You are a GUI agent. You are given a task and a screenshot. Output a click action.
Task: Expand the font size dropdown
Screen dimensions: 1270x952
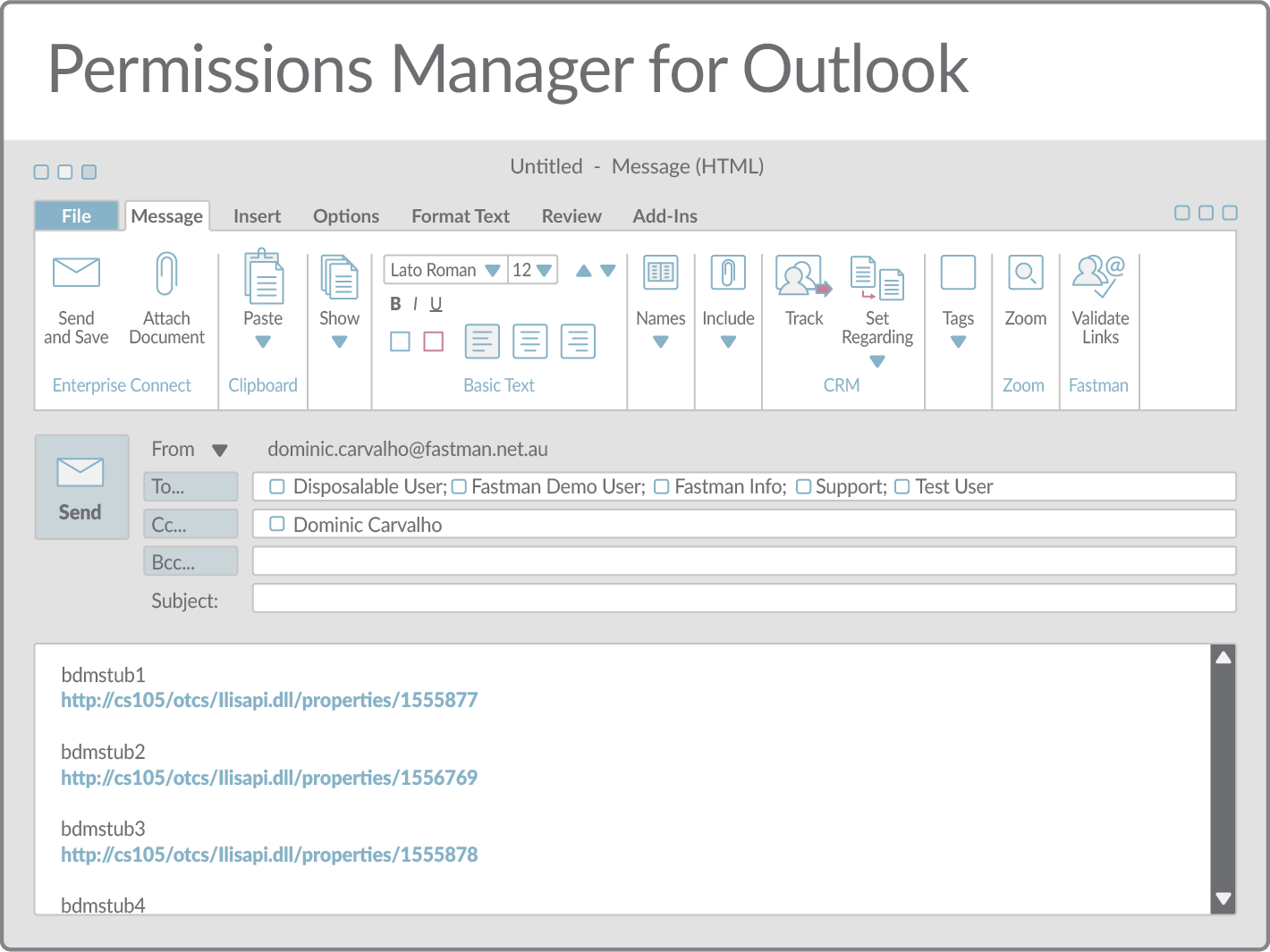(544, 269)
